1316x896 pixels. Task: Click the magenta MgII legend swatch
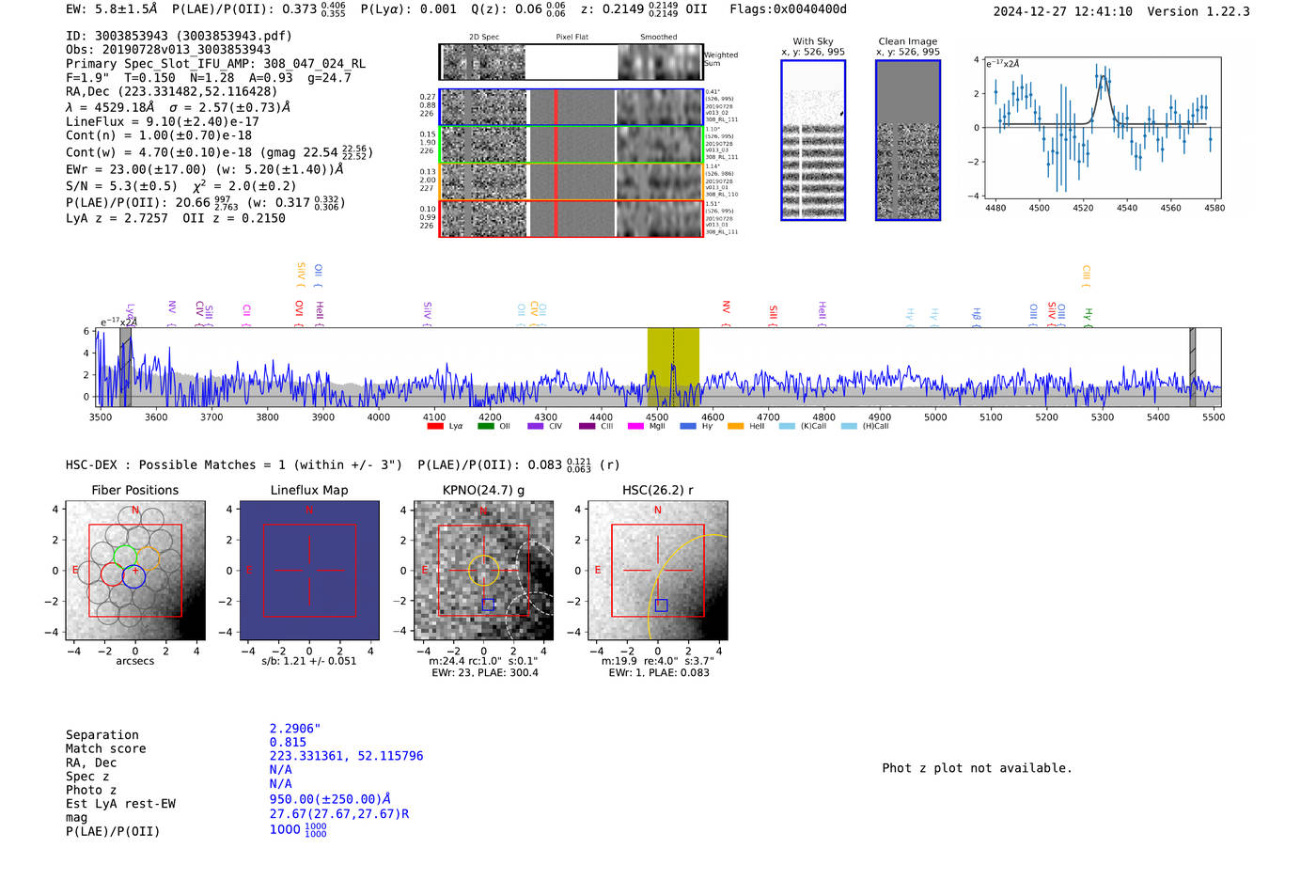635,426
